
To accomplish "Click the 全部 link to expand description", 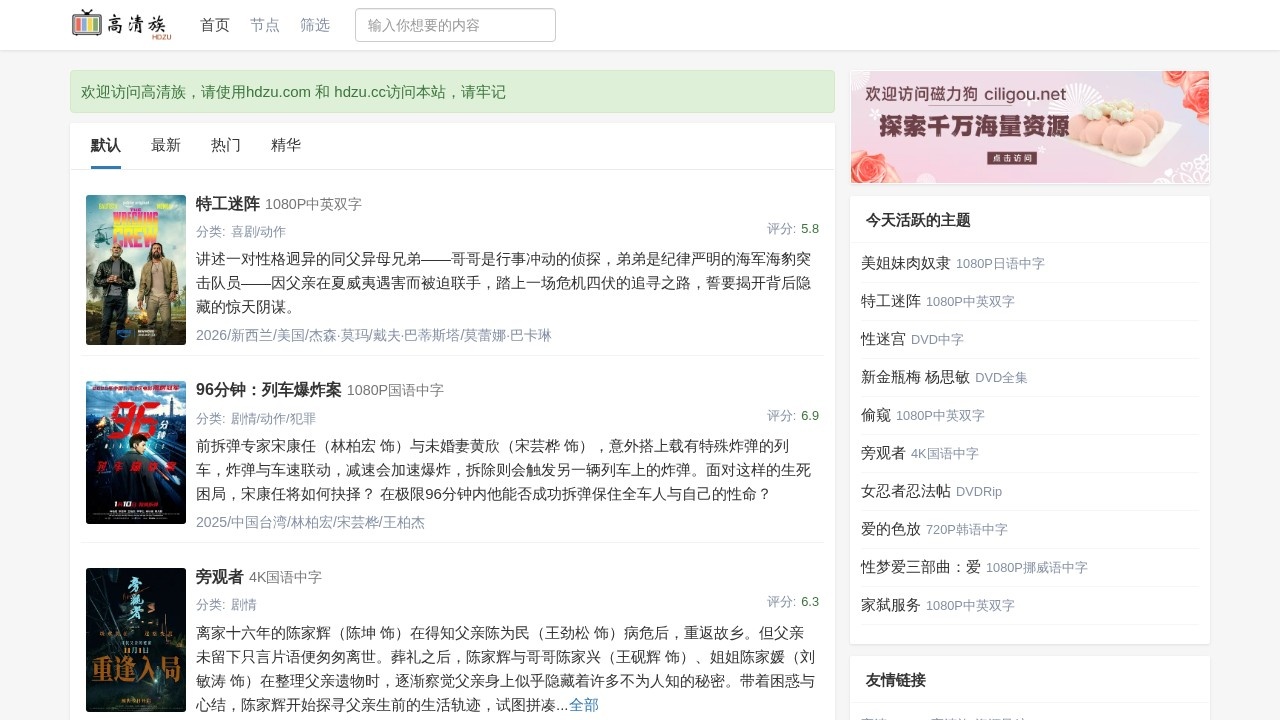I will 584,705.
